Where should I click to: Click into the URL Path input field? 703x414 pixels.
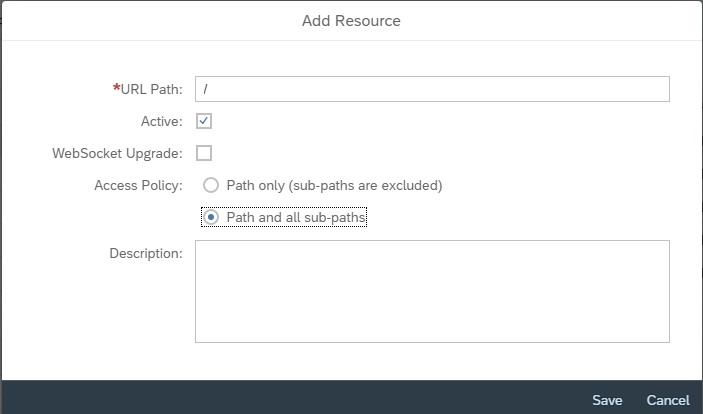pos(432,89)
